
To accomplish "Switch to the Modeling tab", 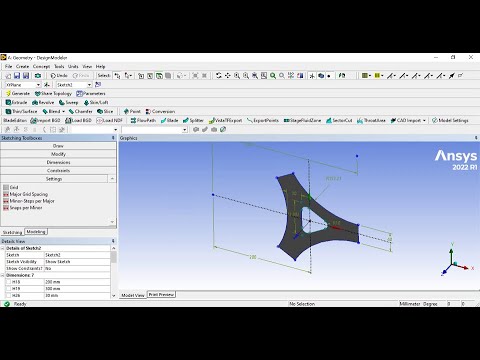I will point(36,232).
